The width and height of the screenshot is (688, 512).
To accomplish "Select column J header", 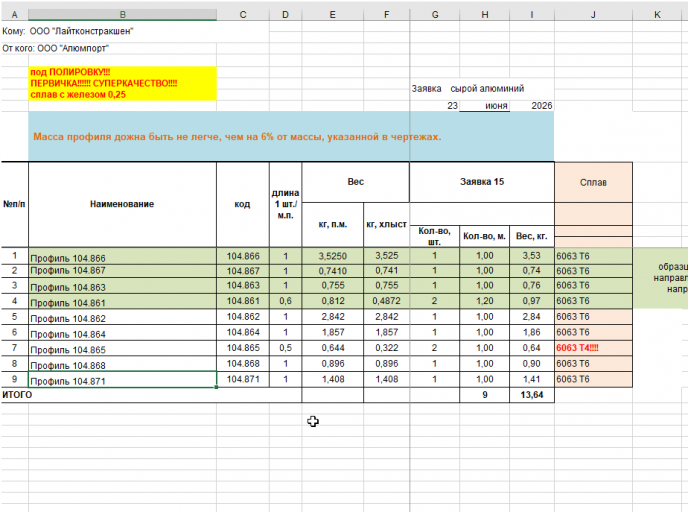I will point(593,14).
